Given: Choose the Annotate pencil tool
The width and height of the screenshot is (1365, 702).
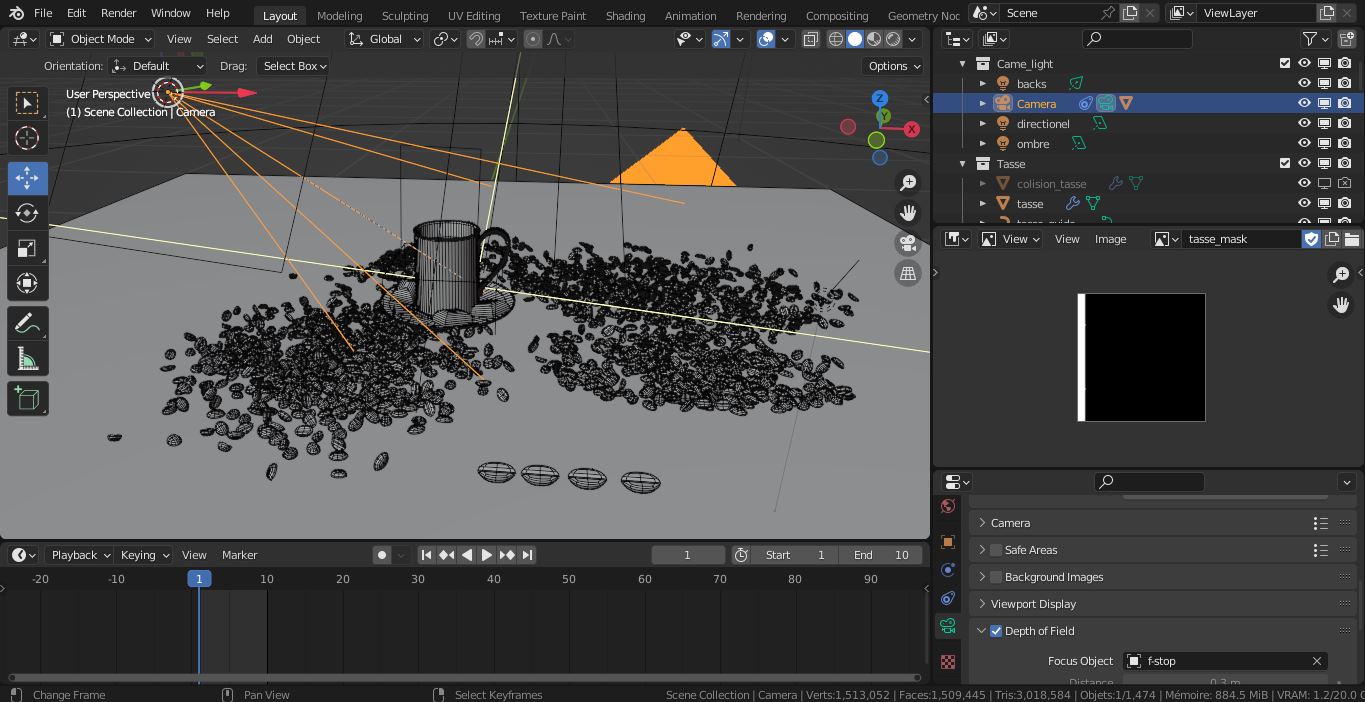Looking at the screenshot, I should 27,324.
